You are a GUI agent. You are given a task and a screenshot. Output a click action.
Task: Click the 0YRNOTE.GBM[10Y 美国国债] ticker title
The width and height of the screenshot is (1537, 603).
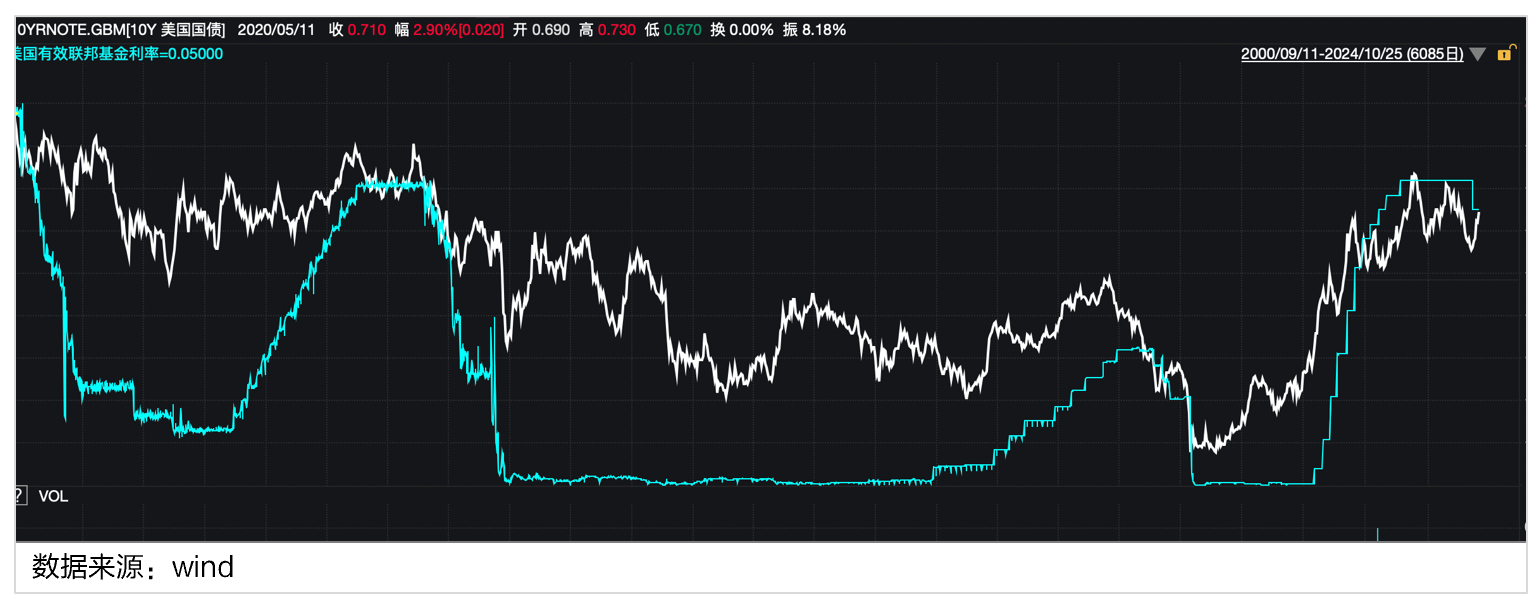click(x=121, y=30)
